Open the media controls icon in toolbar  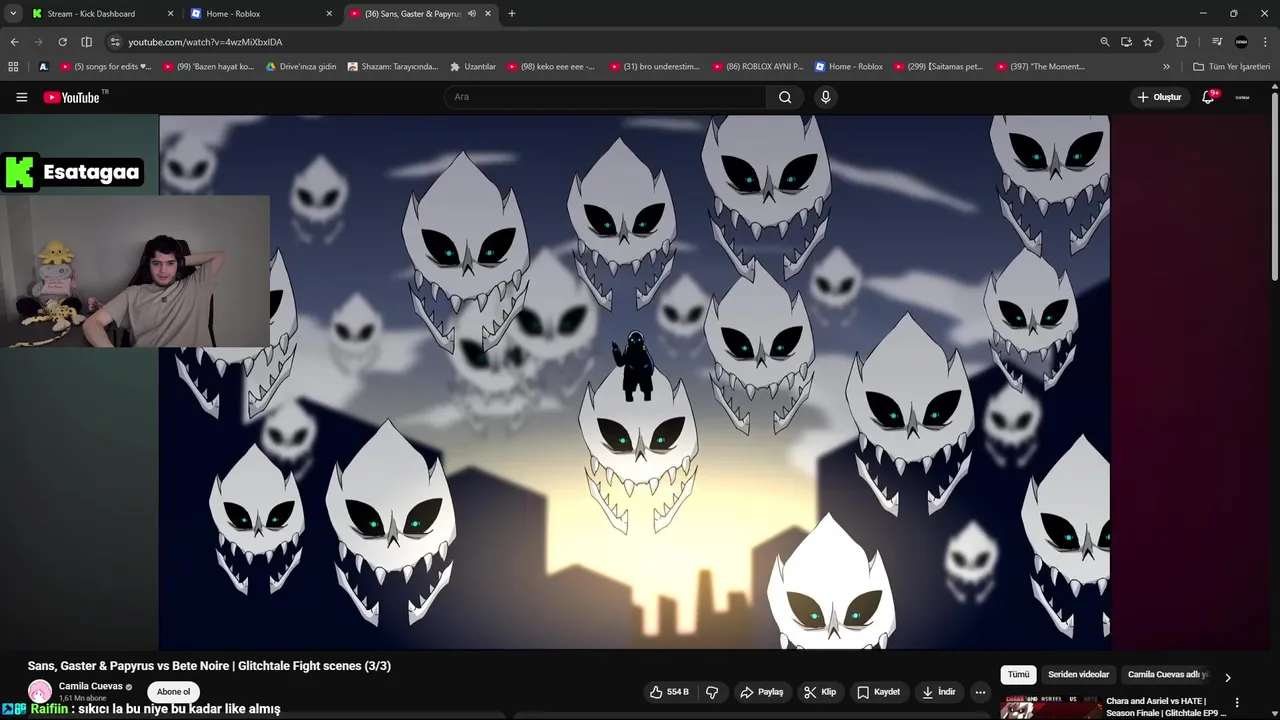[x=1217, y=42]
